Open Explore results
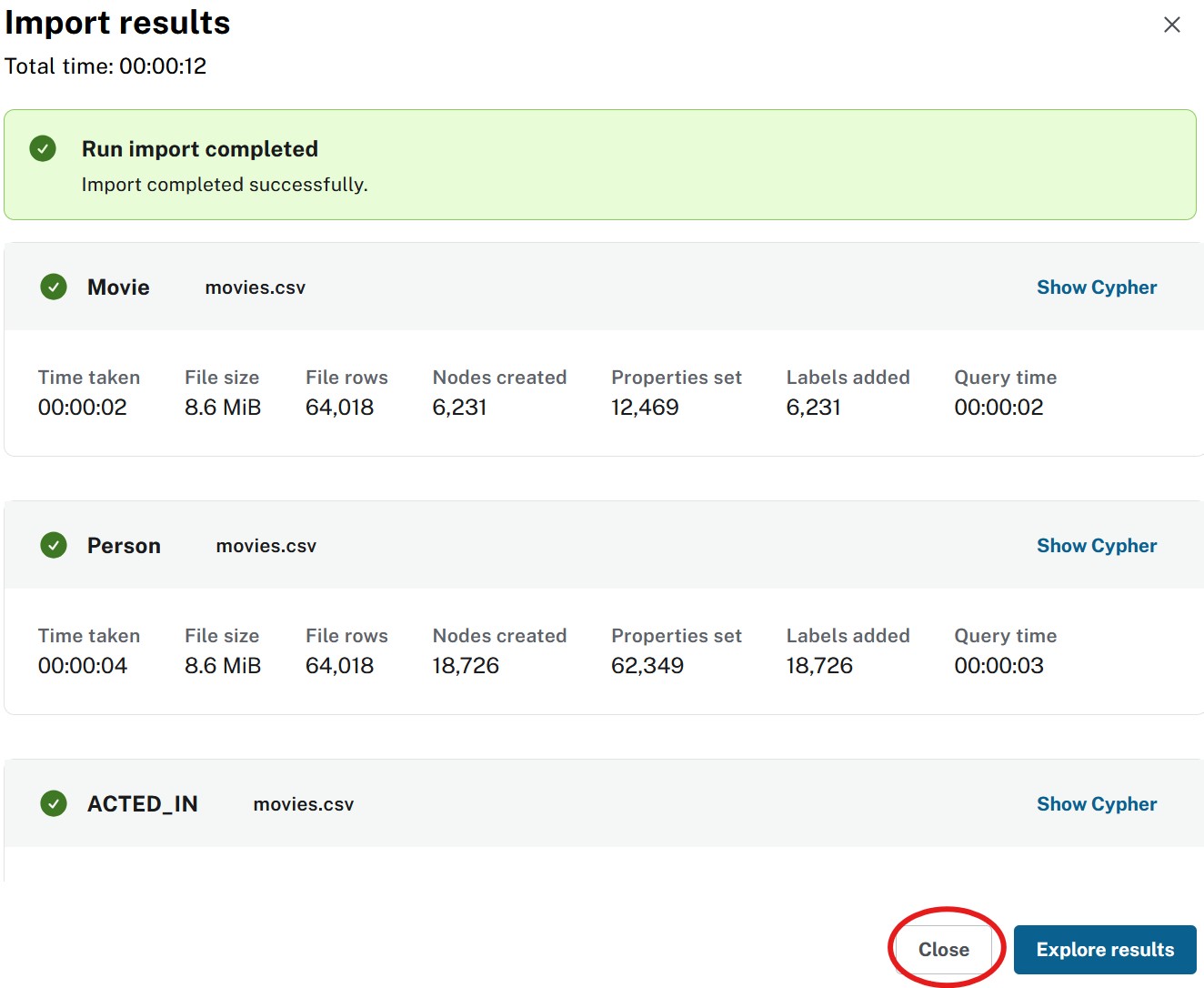1204x988 pixels. [1104, 949]
